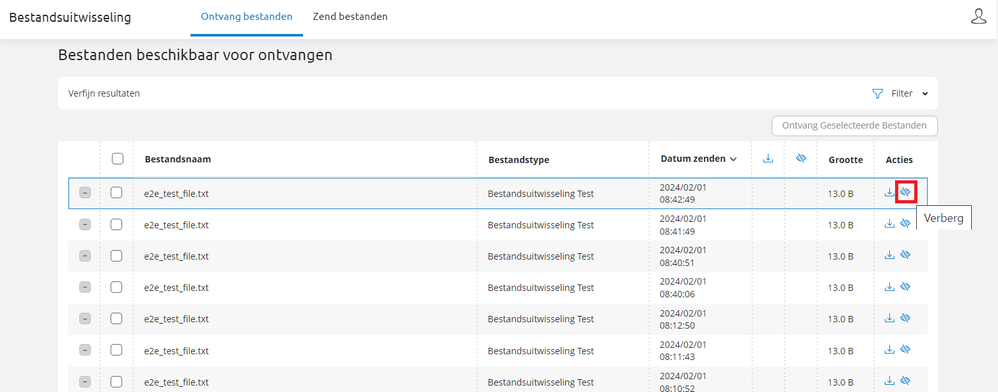
Task: Click Bestandsuitwisseling Test in the 08:12:50 row
Action: pos(540,319)
